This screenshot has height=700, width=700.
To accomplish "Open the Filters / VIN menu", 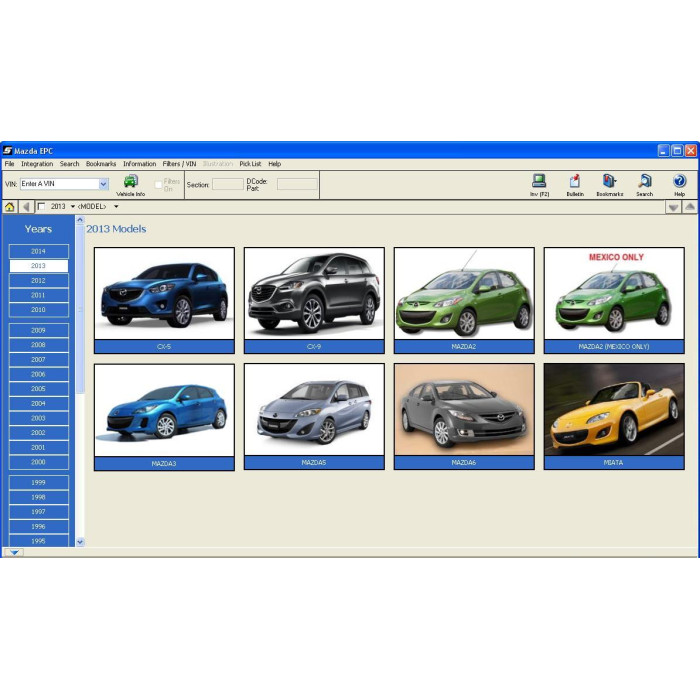I will 179,164.
